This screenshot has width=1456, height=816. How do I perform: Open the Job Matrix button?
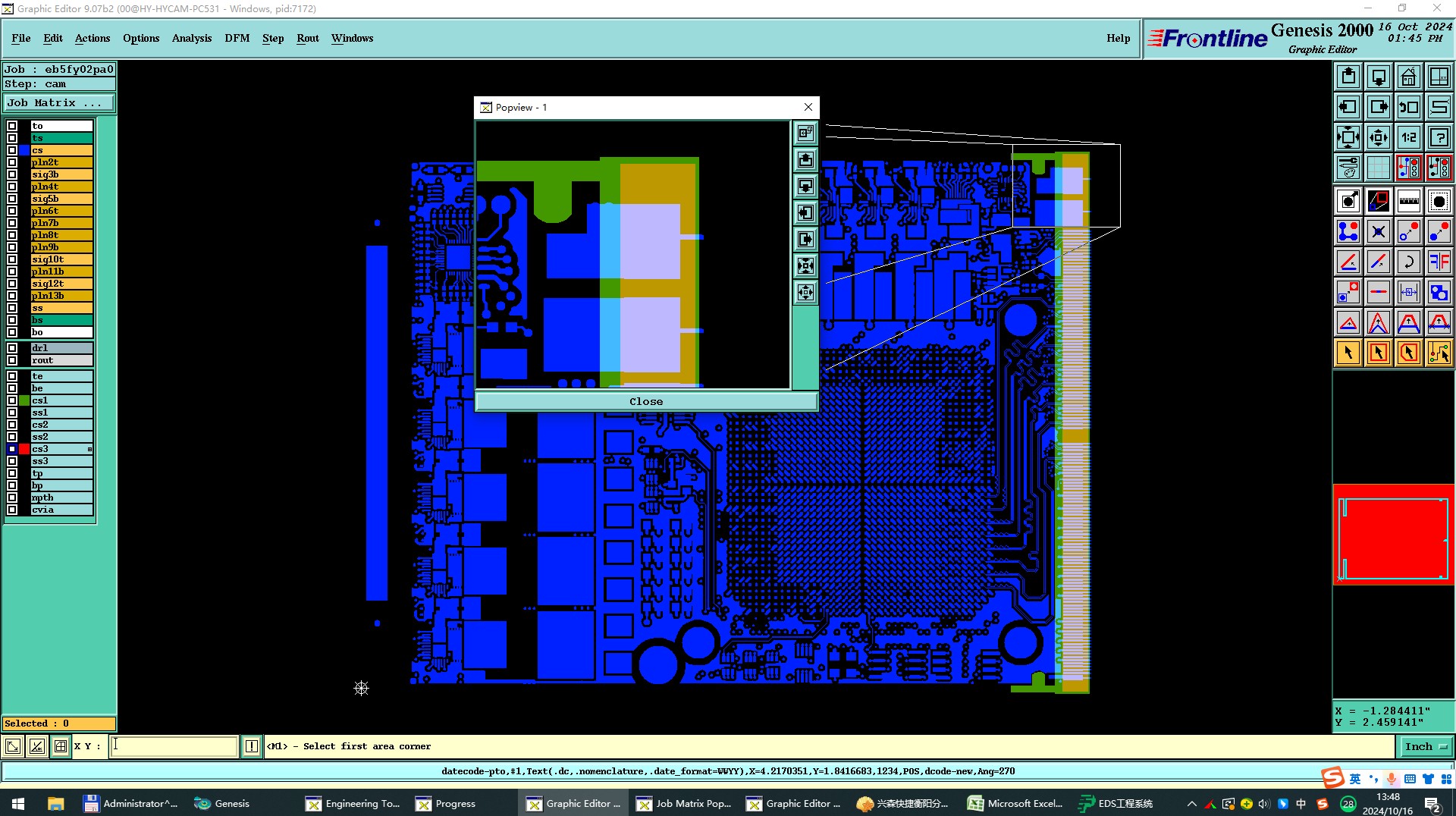[x=59, y=103]
